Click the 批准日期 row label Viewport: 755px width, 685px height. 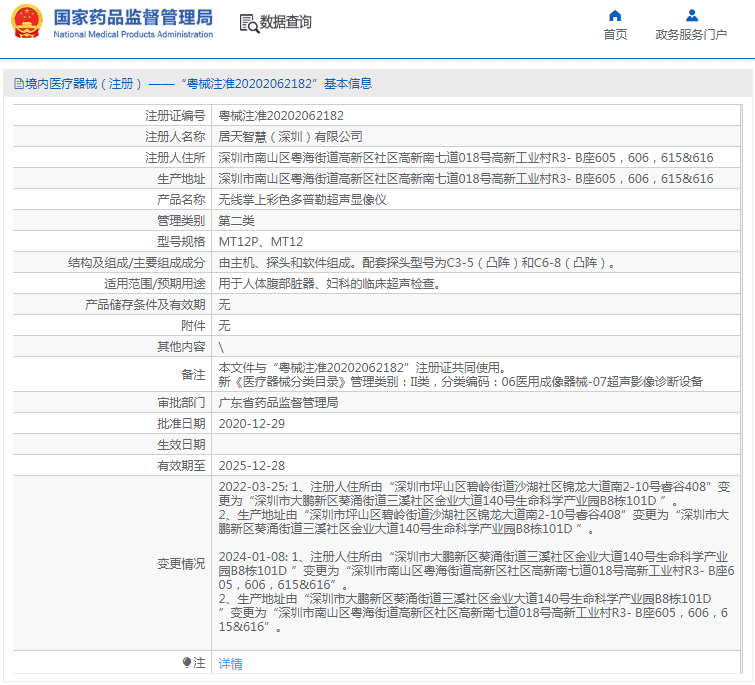181,424
